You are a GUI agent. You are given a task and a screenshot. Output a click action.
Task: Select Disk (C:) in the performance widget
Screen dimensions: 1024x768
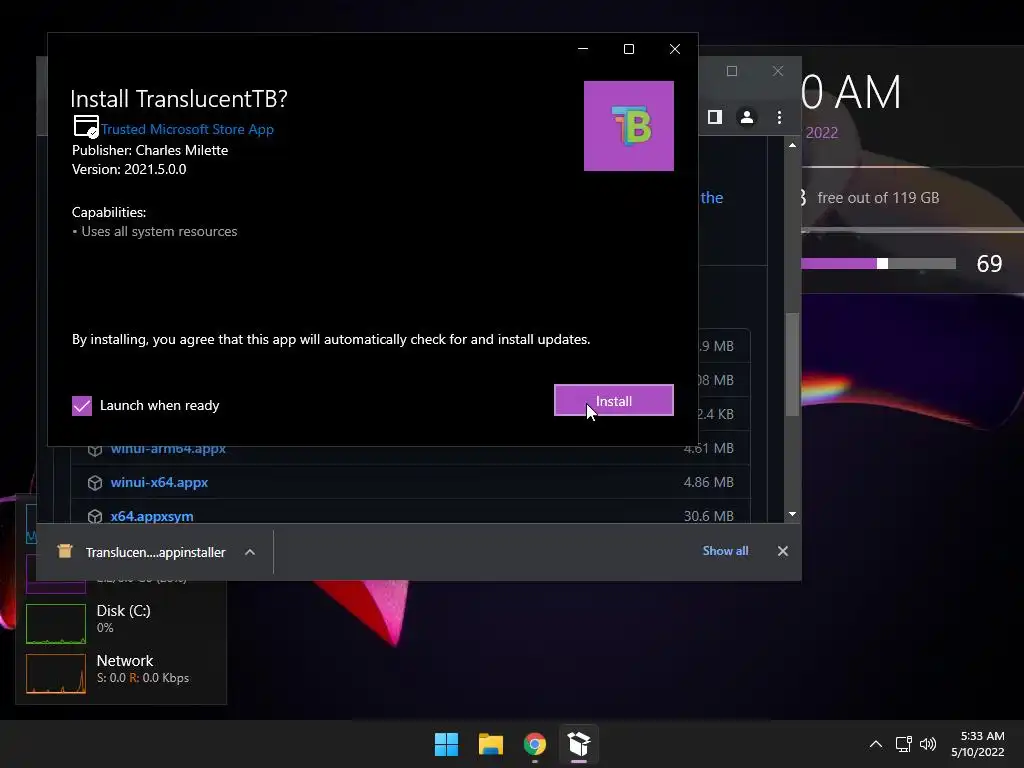click(123, 618)
